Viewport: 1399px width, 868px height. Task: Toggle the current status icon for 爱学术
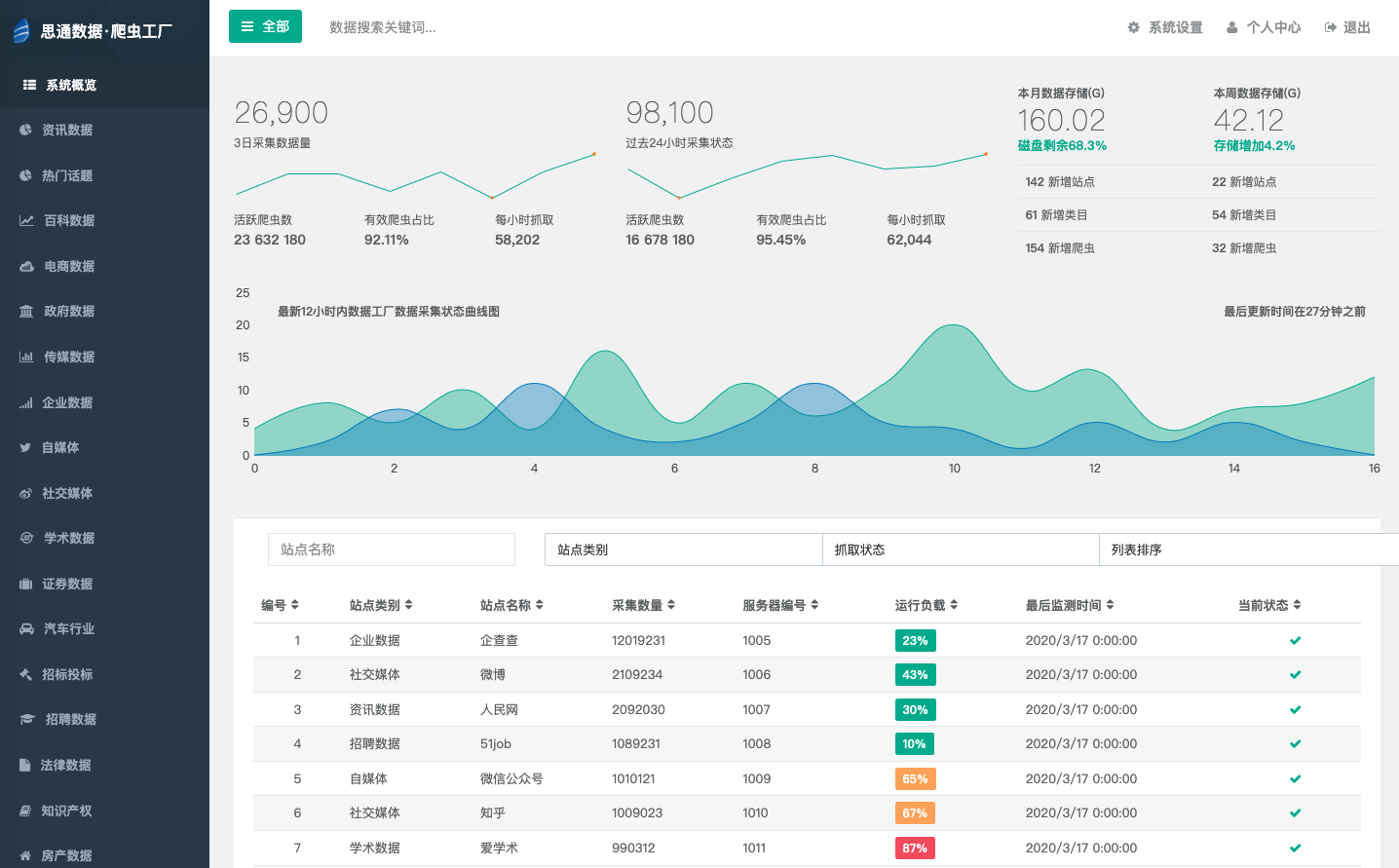click(x=1295, y=848)
